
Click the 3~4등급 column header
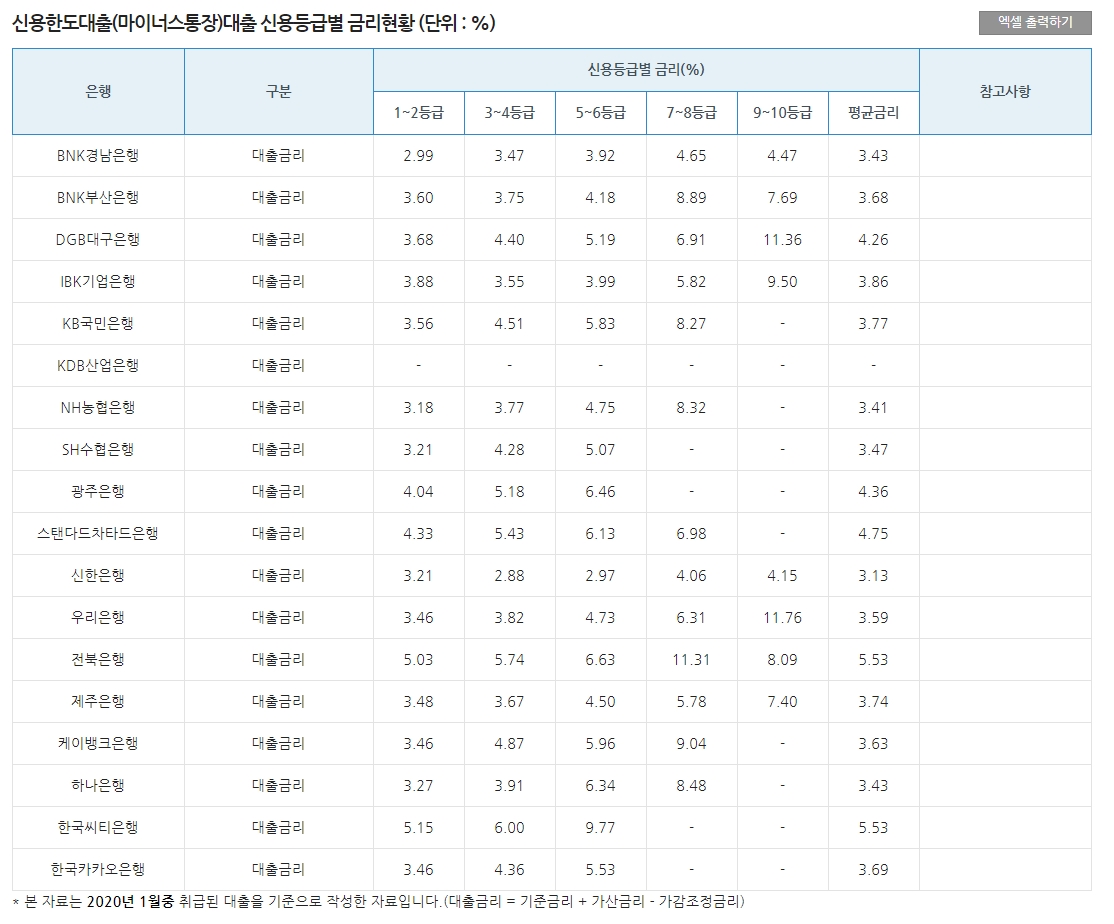tap(509, 113)
